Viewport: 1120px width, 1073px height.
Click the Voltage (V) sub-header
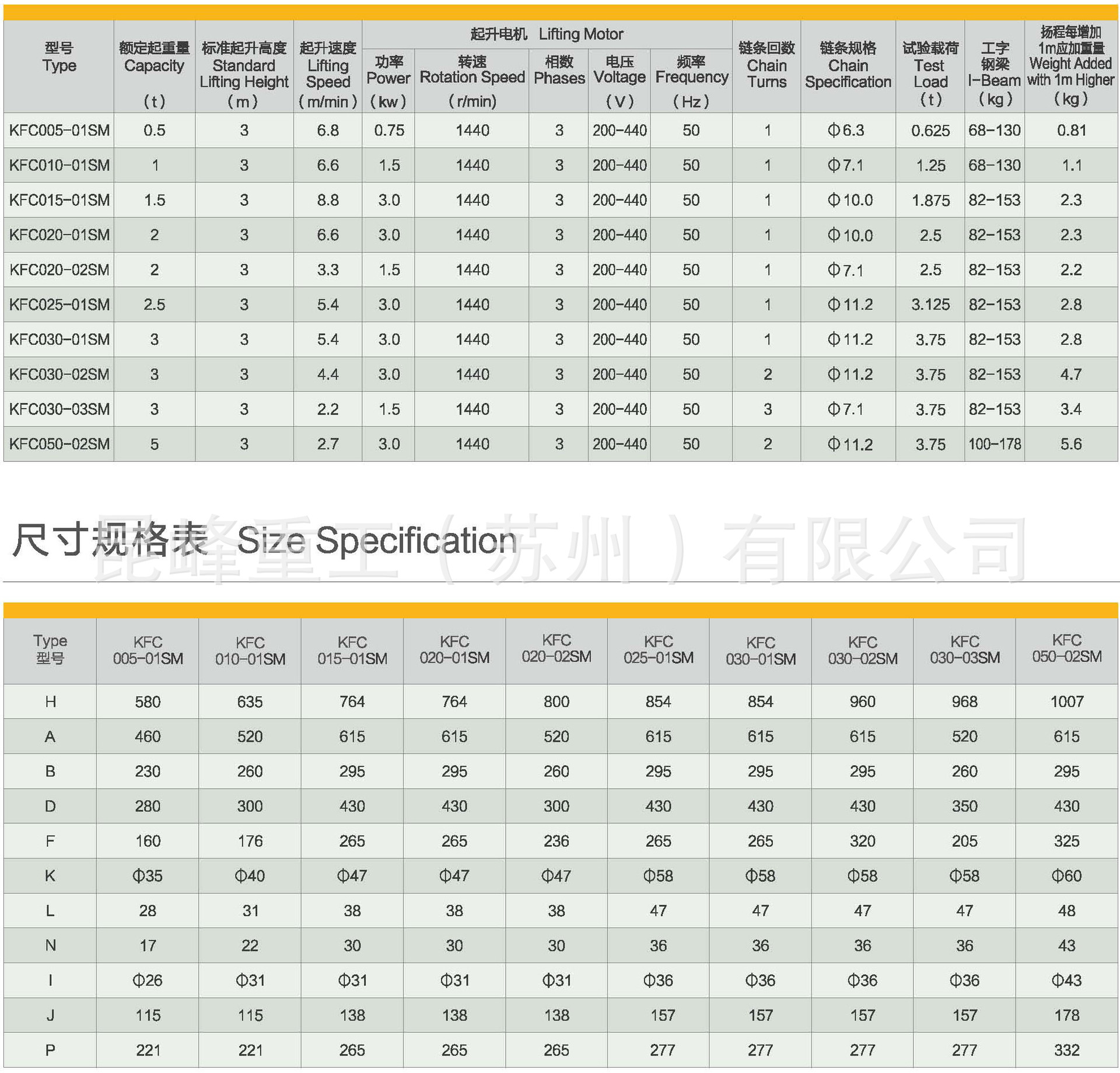click(619, 80)
